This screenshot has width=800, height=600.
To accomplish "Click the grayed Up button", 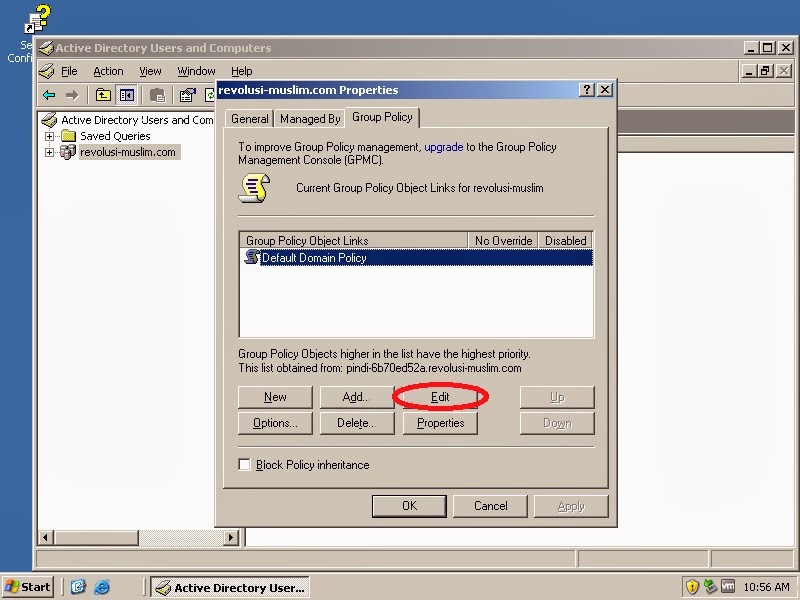I will coord(557,397).
